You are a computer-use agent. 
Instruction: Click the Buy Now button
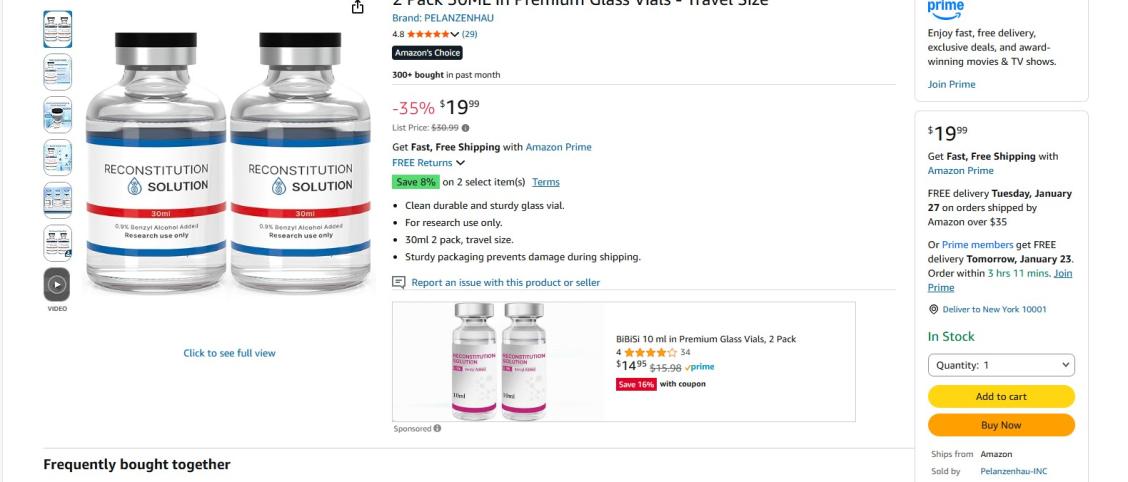tap(1001, 425)
